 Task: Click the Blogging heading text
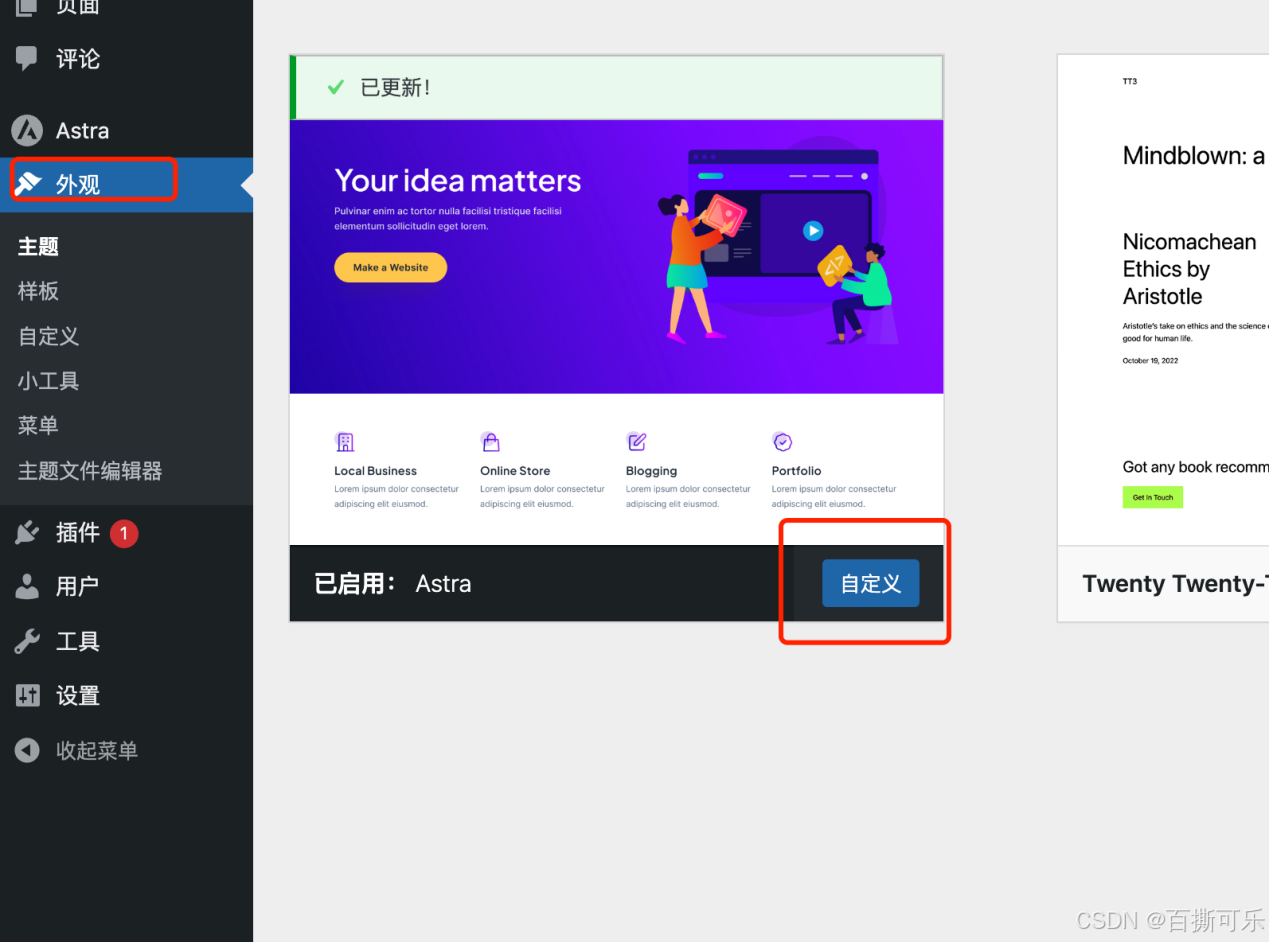[651, 471]
